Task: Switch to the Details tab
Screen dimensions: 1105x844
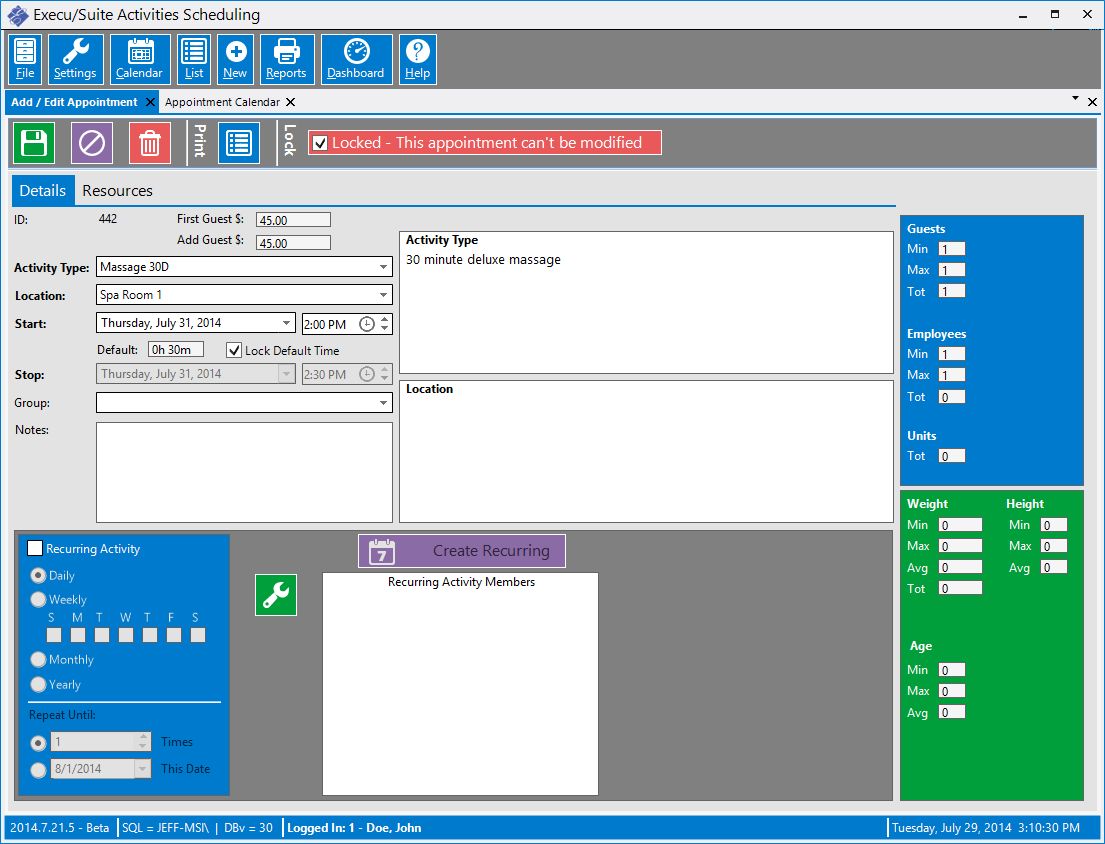Action: point(43,191)
